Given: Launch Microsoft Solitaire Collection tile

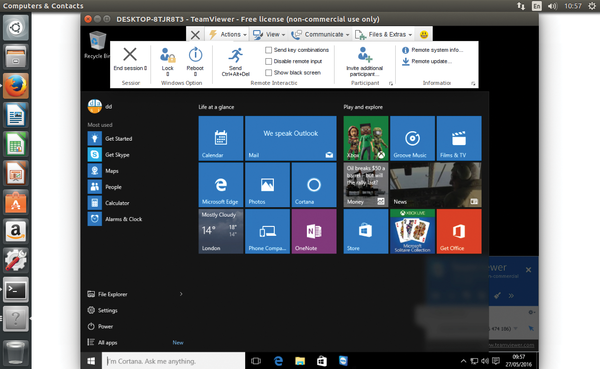Looking at the screenshot, I should pos(412,231).
